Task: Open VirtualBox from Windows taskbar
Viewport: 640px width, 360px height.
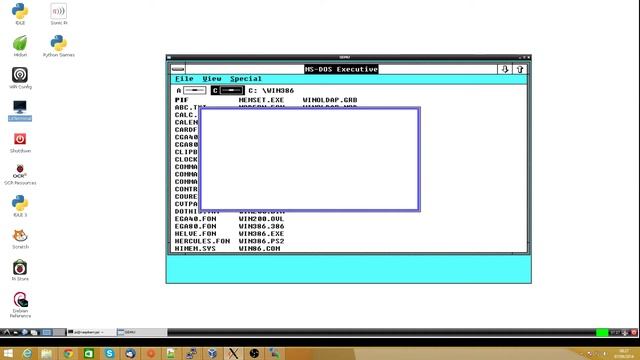Action: [212, 353]
